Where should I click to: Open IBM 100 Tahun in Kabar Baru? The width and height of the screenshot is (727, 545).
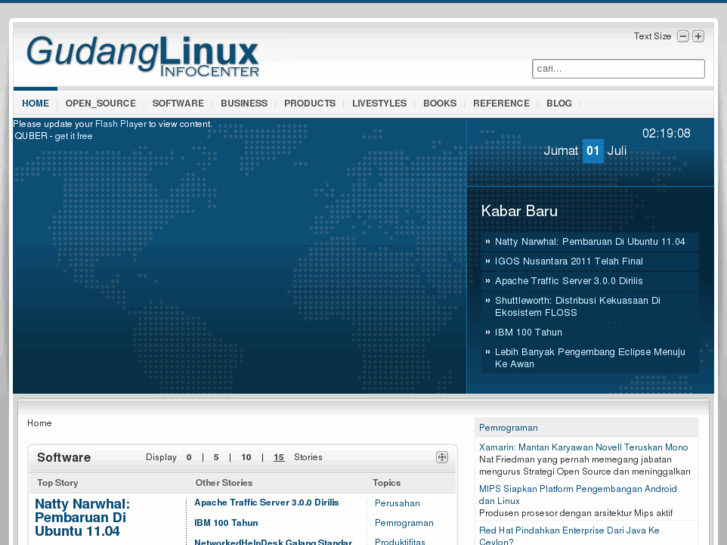[x=528, y=332]
